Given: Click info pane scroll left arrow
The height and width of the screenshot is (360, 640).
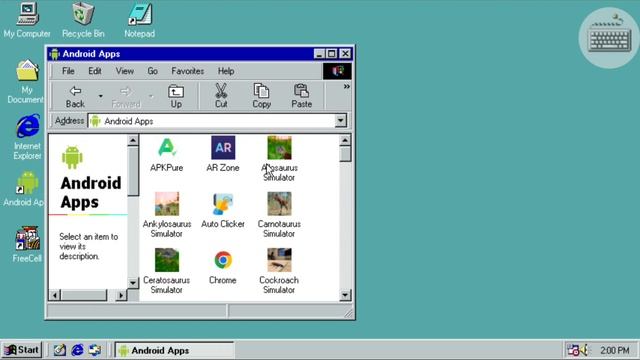Looking at the screenshot, I should point(55,295).
